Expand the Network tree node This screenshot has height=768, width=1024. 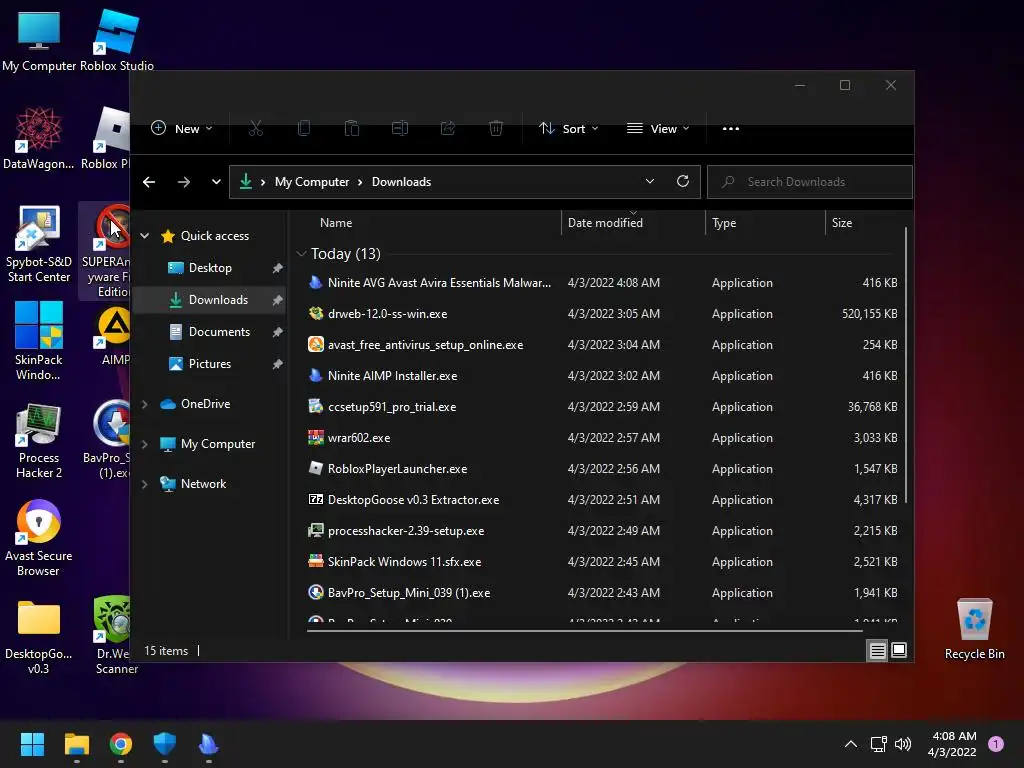(x=145, y=484)
